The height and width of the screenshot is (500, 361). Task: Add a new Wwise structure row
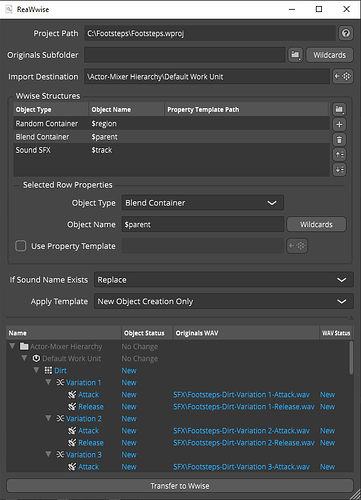click(x=339, y=124)
